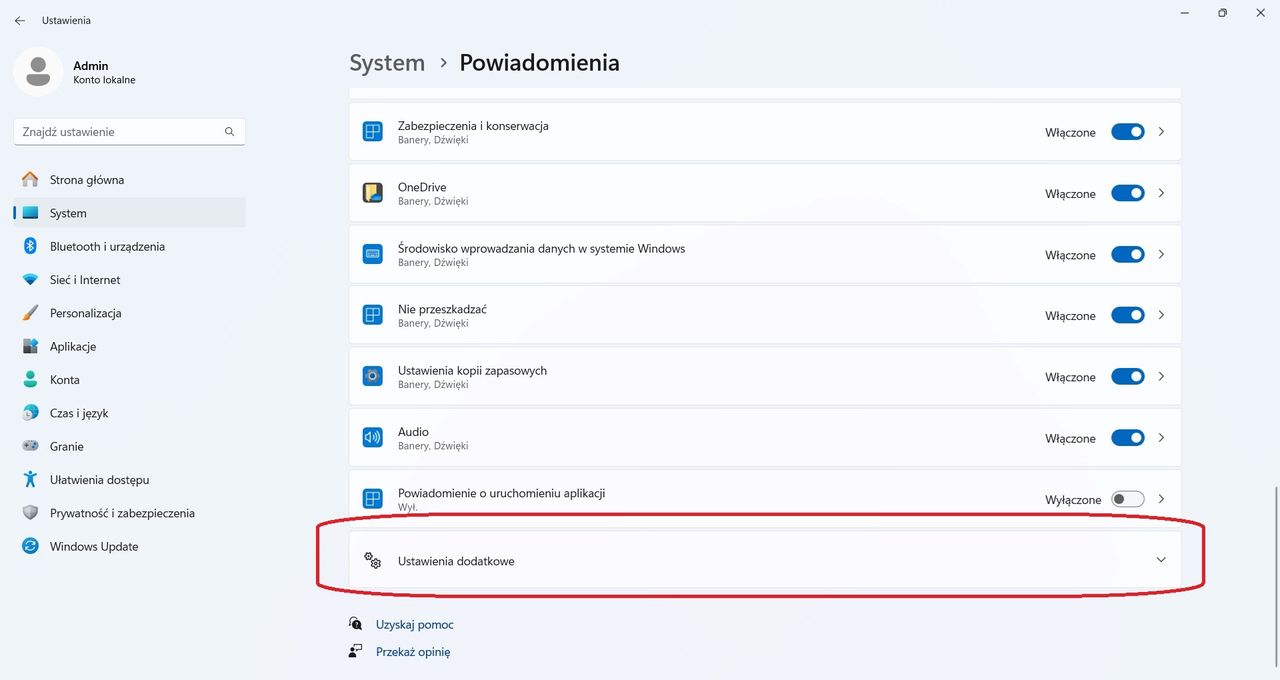The height and width of the screenshot is (680, 1280).
Task: Click the OneDrive app icon
Action: [372, 193]
